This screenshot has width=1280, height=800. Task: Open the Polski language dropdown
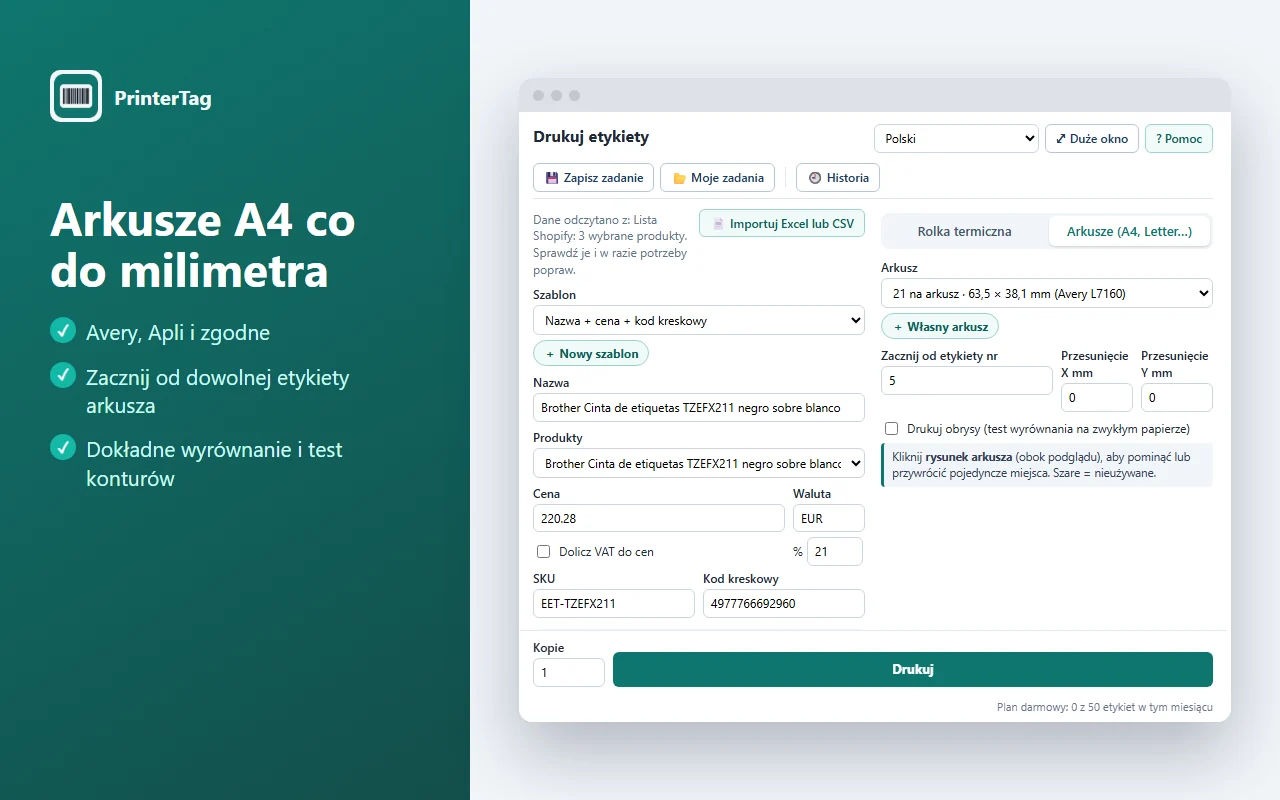[957, 139]
